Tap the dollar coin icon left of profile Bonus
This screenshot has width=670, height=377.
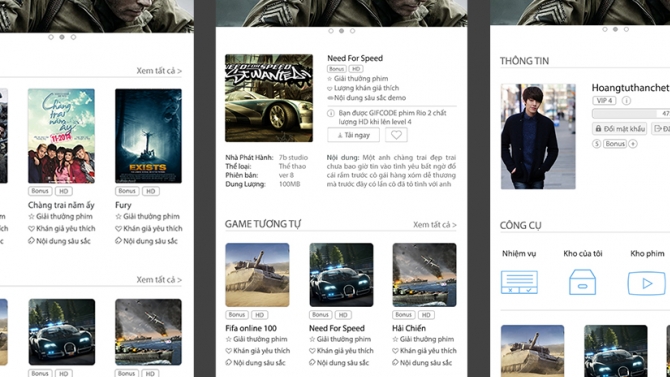(x=597, y=144)
